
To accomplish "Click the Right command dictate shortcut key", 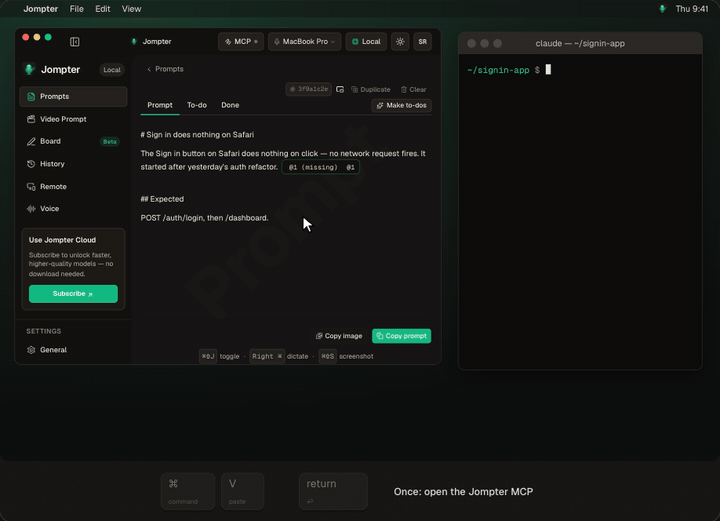I will tap(267, 356).
